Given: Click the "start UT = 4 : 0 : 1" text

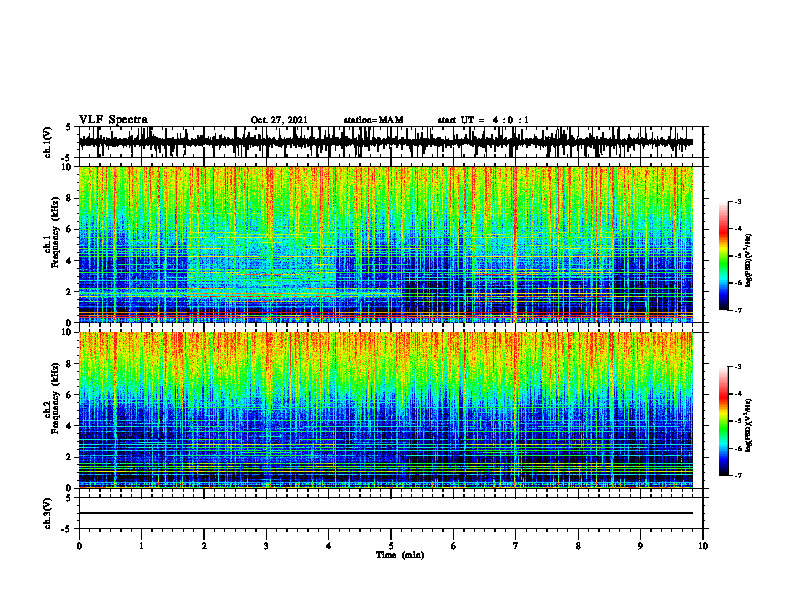Looking at the screenshot, I should pos(483,120).
